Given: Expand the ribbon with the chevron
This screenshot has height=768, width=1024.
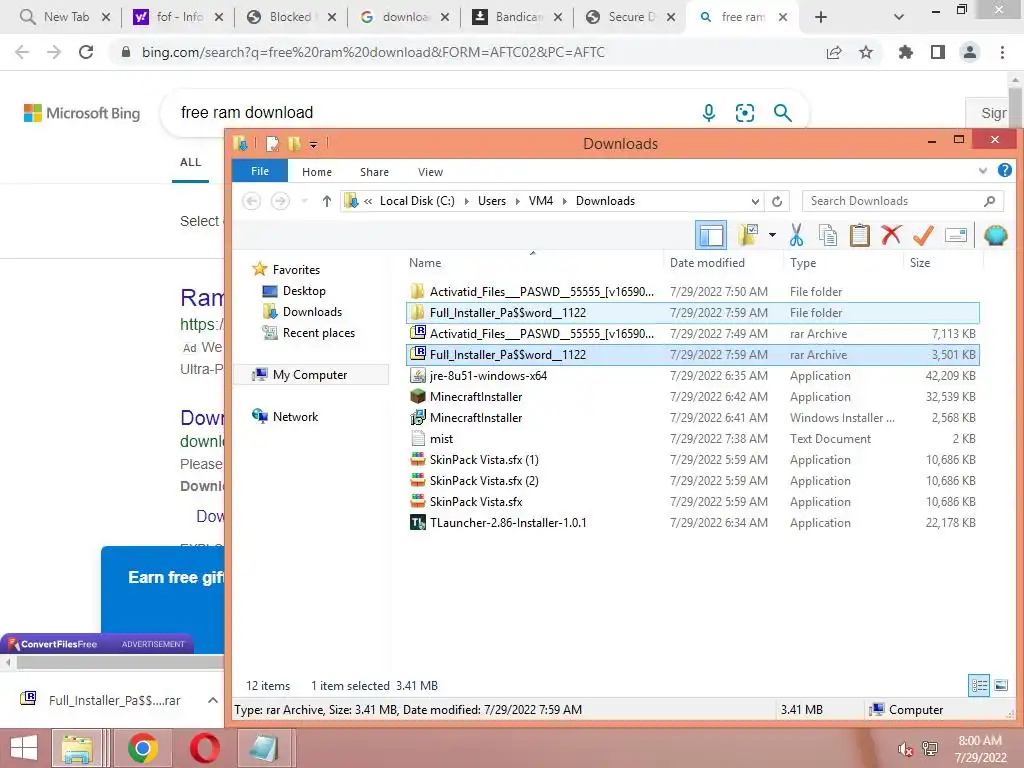Looking at the screenshot, I should point(982,170).
